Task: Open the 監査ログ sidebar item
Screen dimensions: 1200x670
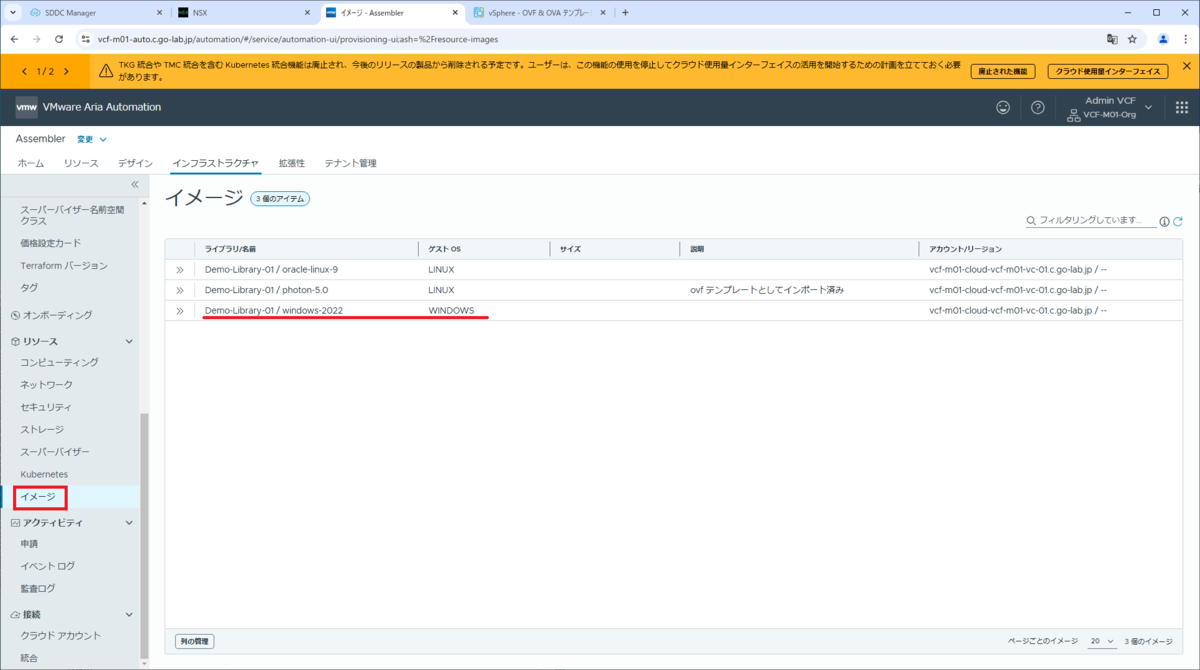Action: pos(38,589)
